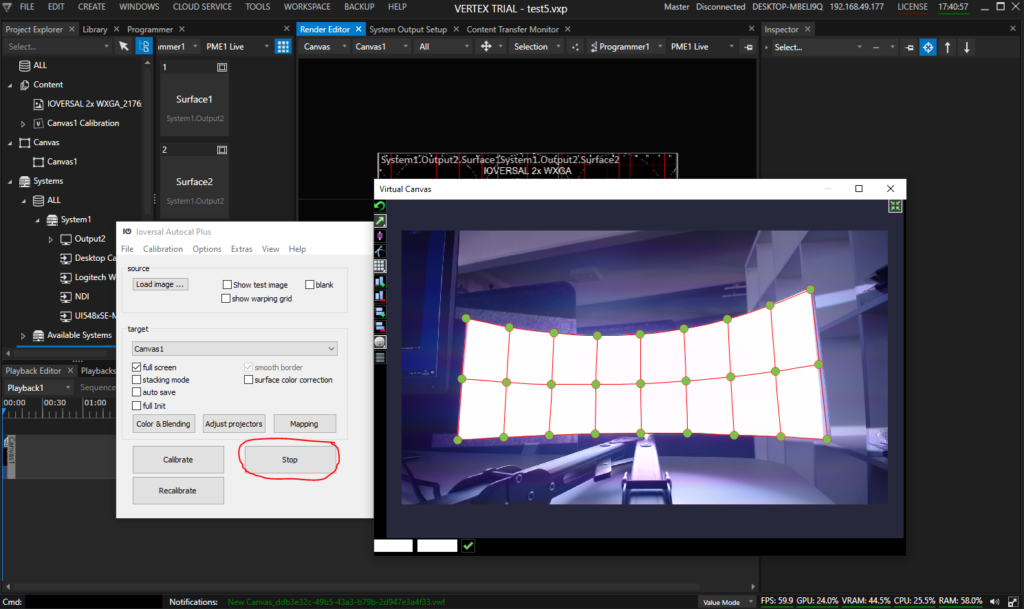Enable the Show test image checkbox
The image size is (1024, 609).
tap(227, 285)
